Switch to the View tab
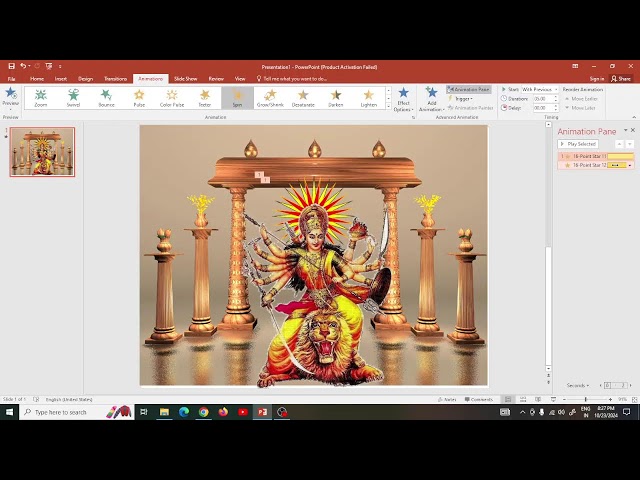The image size is (640, 480). [x=240, y=79]
